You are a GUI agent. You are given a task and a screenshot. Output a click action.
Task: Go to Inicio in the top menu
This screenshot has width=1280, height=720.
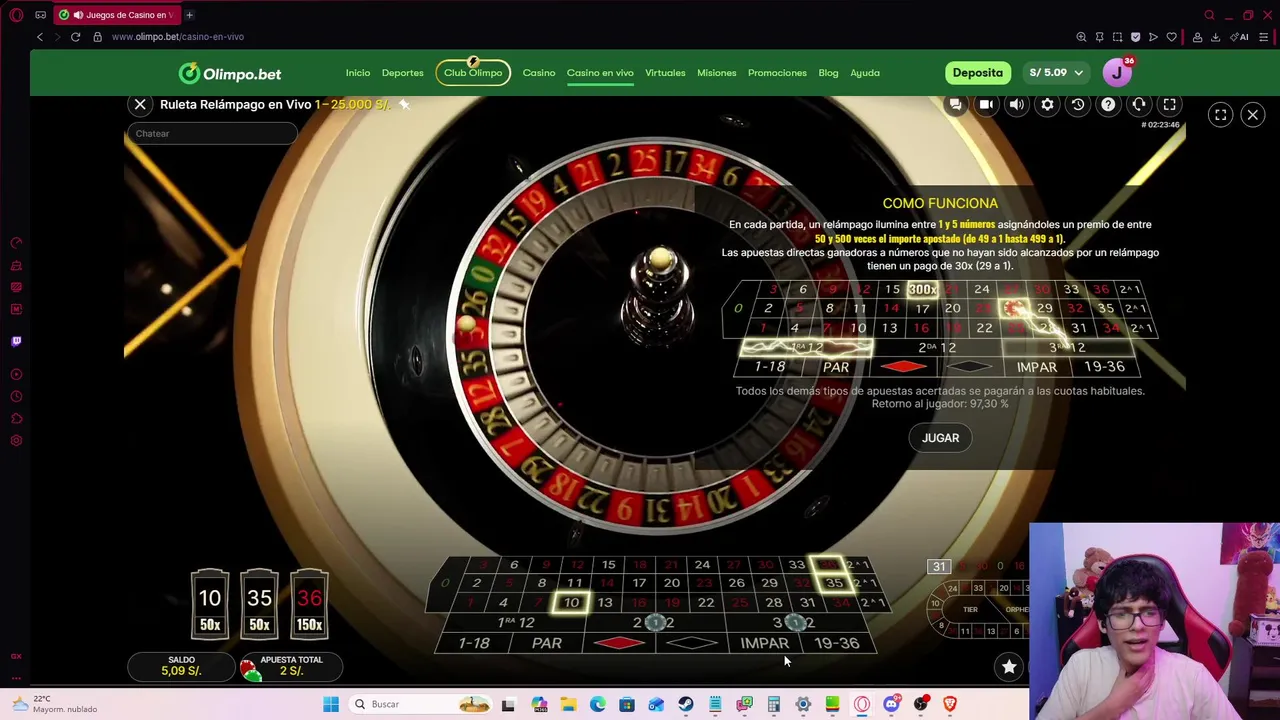358,73
